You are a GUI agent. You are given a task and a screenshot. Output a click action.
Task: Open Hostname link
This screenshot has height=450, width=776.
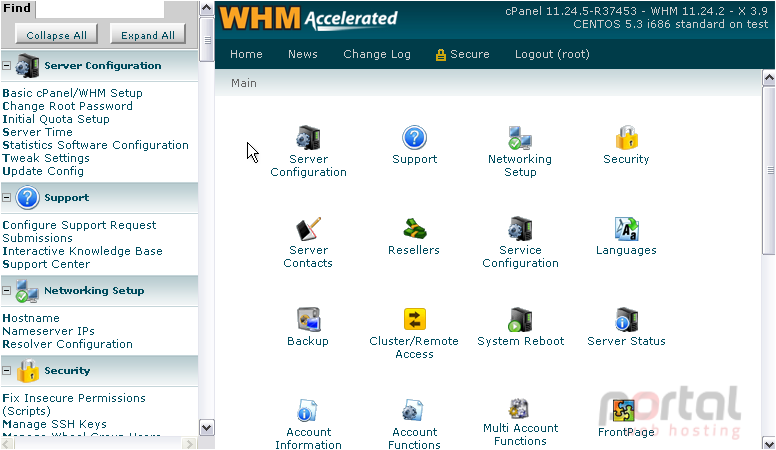(31, 318)
